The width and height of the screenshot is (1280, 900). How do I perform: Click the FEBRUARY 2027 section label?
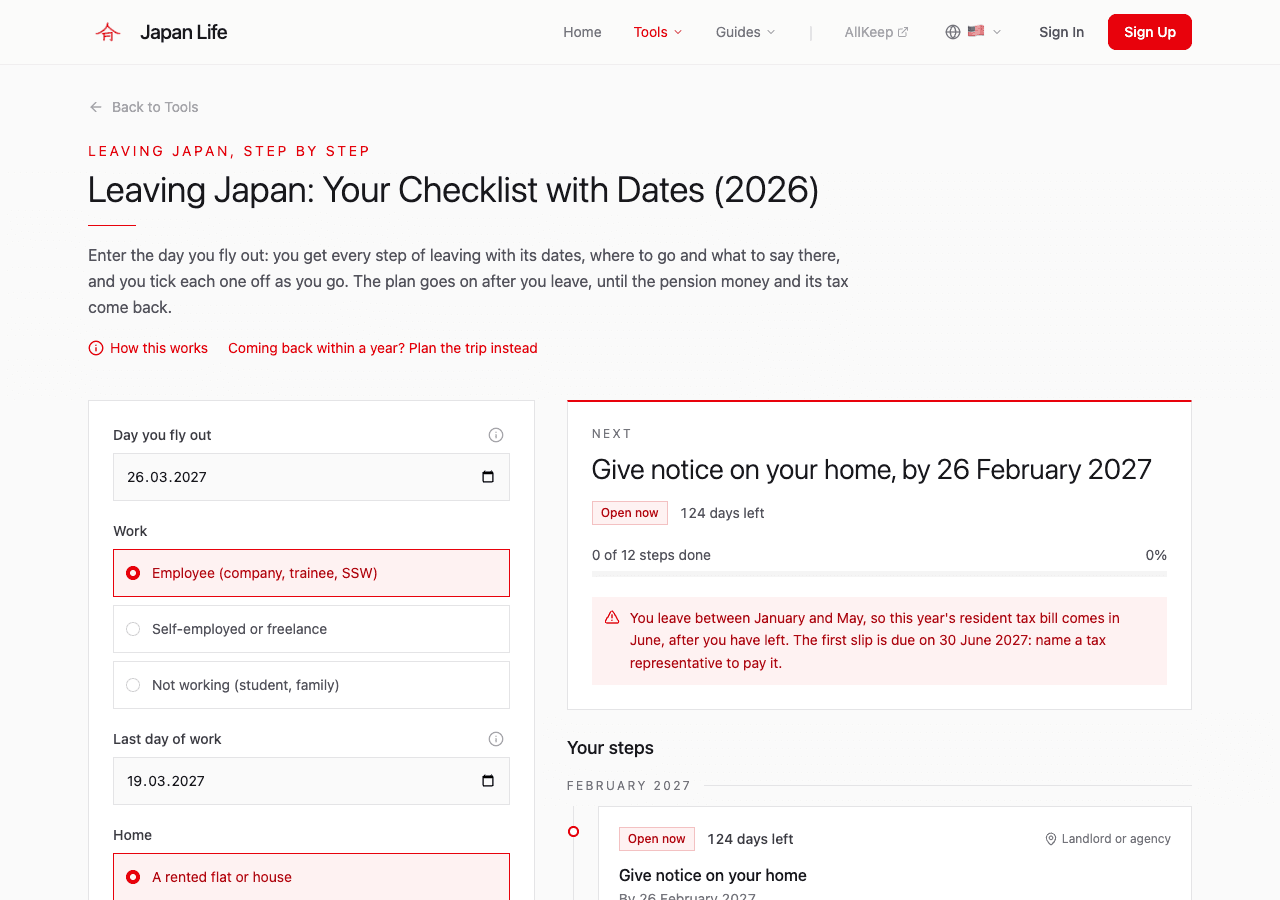629,786
